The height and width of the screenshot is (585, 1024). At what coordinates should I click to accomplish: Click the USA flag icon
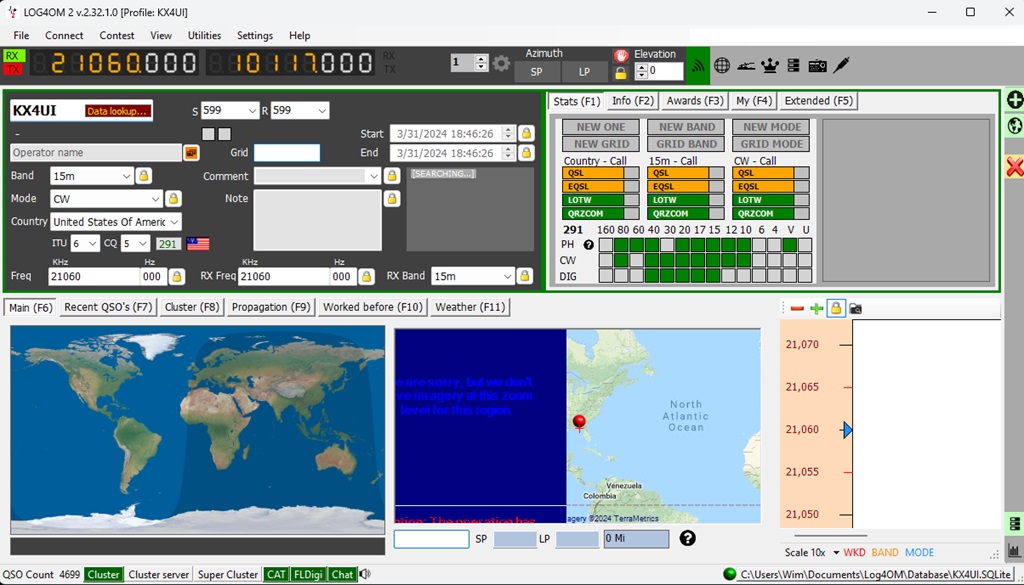point(198,244)
